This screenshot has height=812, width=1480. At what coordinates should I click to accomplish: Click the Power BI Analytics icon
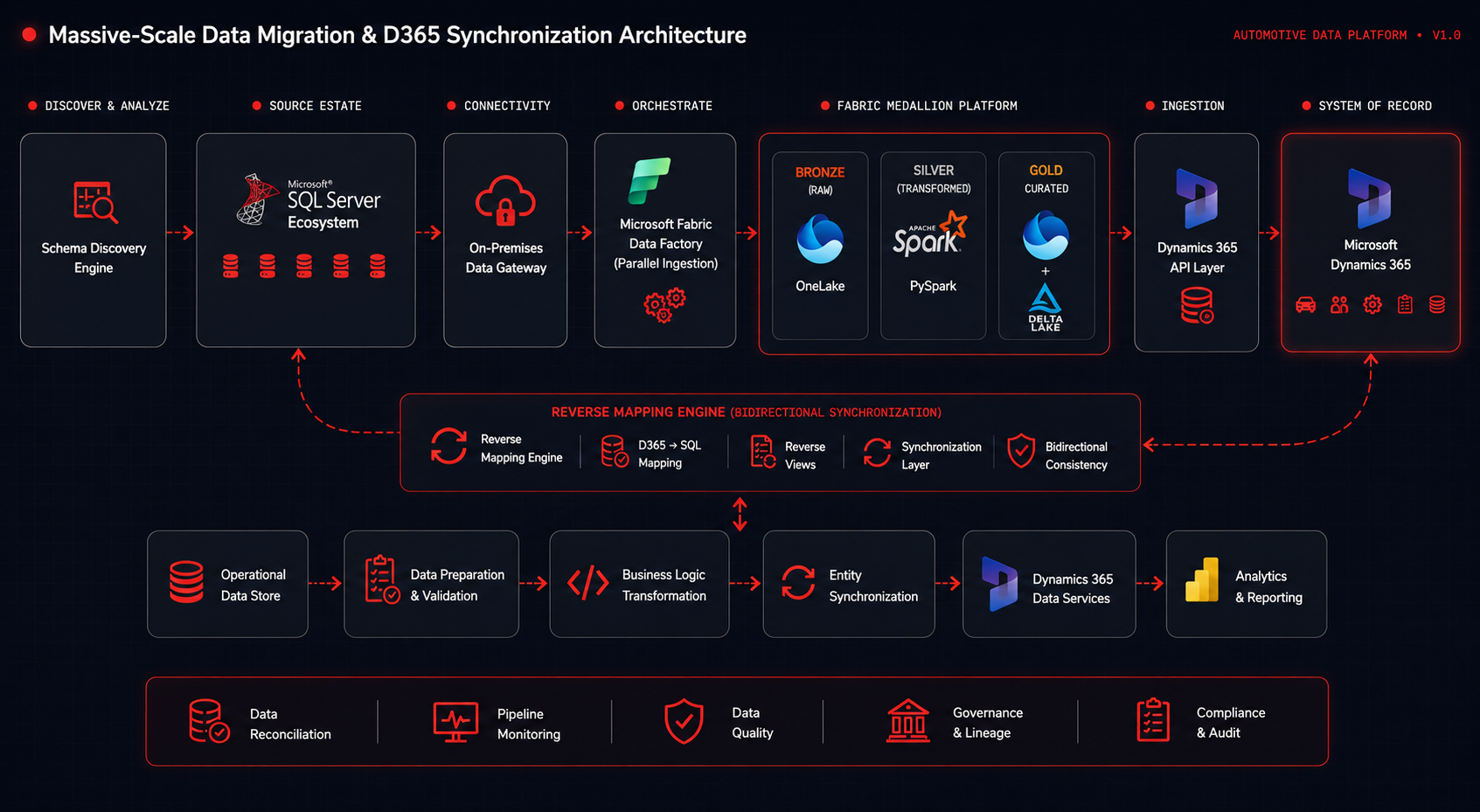pos(1202,580)
